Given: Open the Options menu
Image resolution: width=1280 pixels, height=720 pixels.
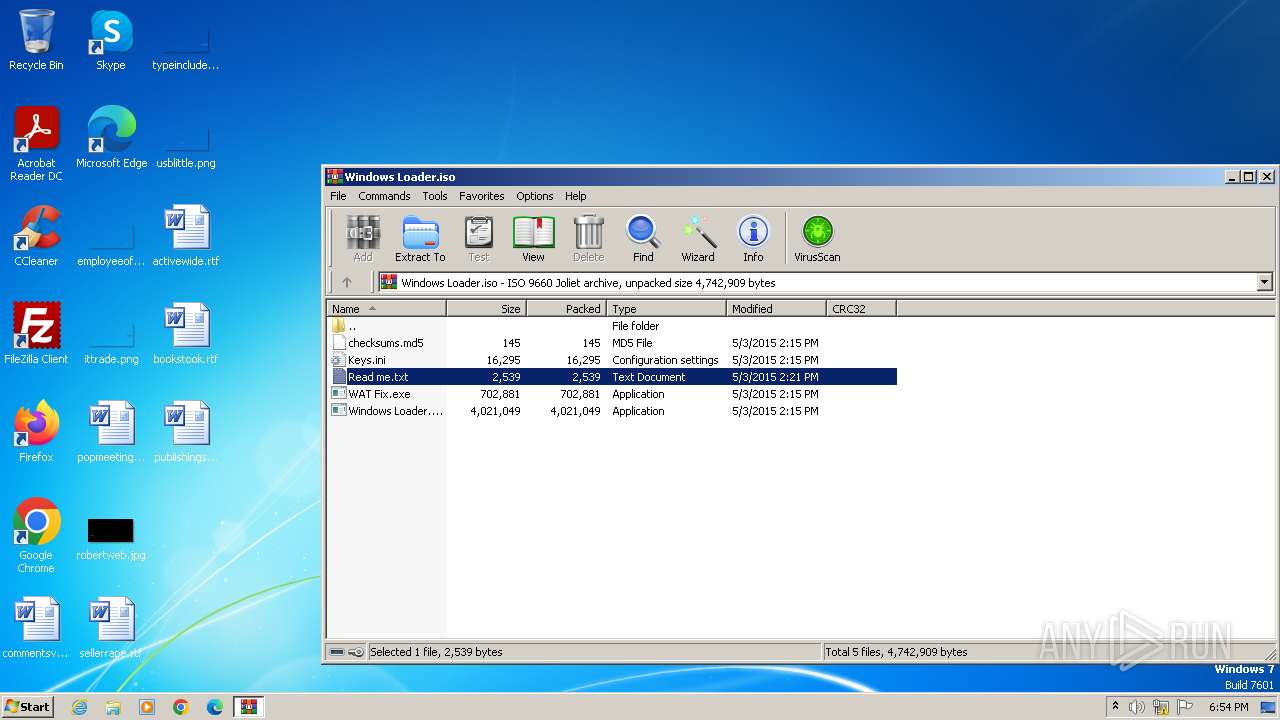Looking at the screenshot, I should tap(535, 196).
